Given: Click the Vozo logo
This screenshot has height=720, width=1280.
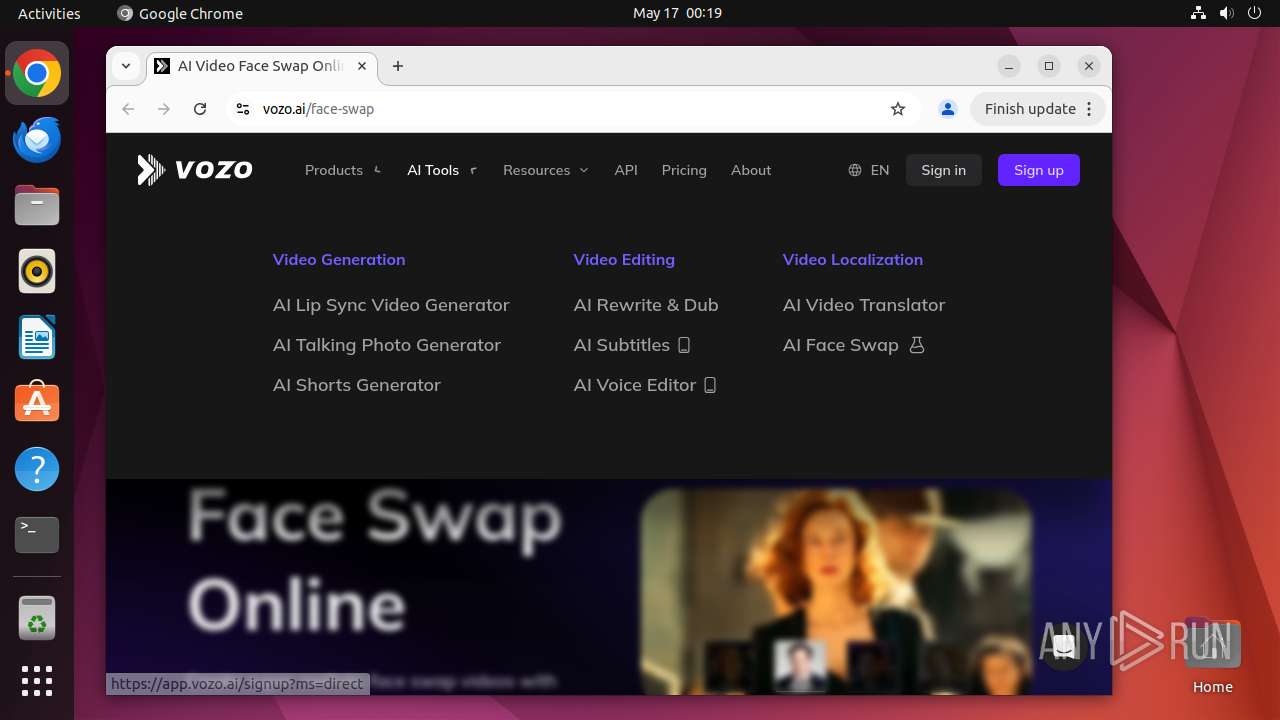Looking at the screenshot, I should tap(195, 170).
